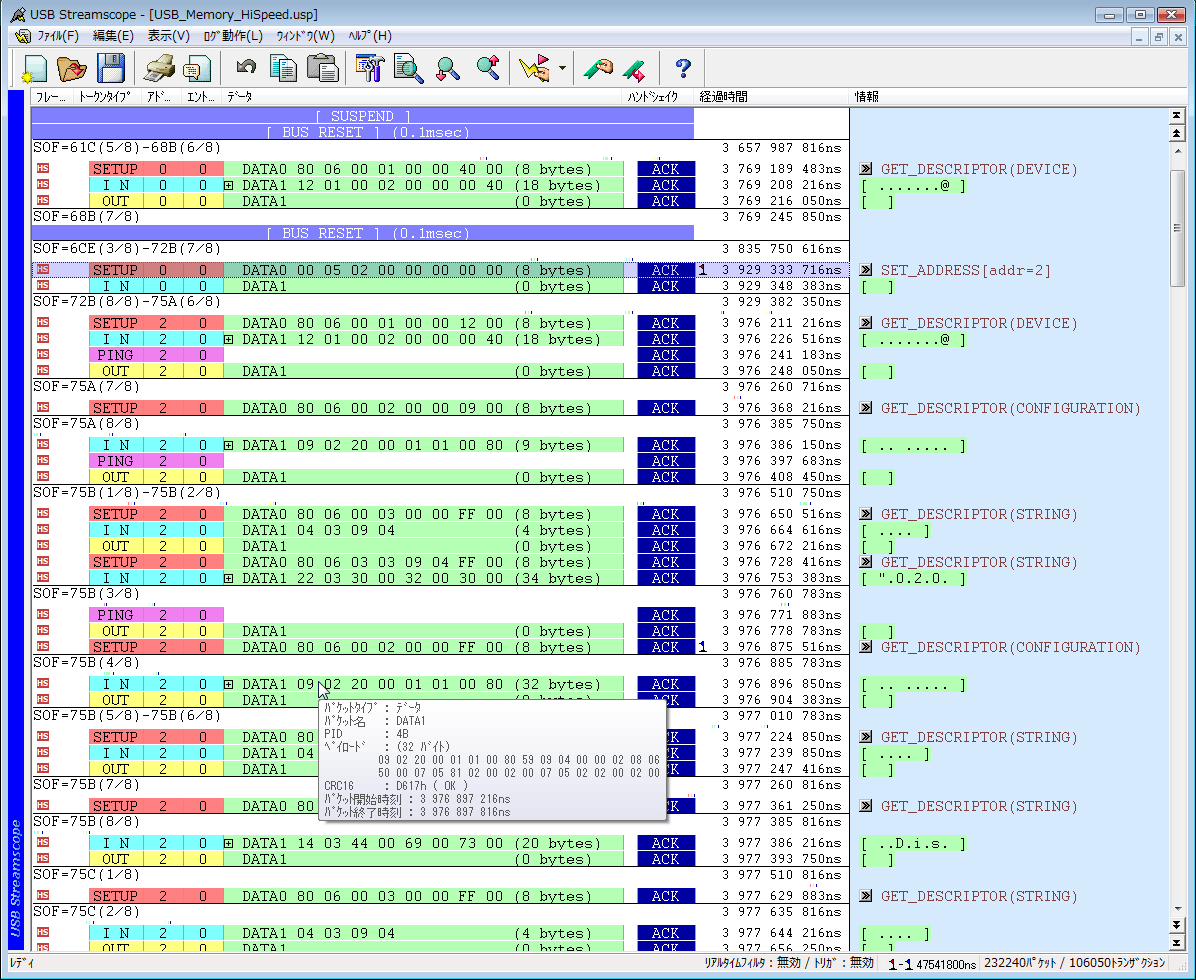
Task: Expand IN DATA1 12 01 row at 976 226 516ns
Action: click(x=228, y=339)
